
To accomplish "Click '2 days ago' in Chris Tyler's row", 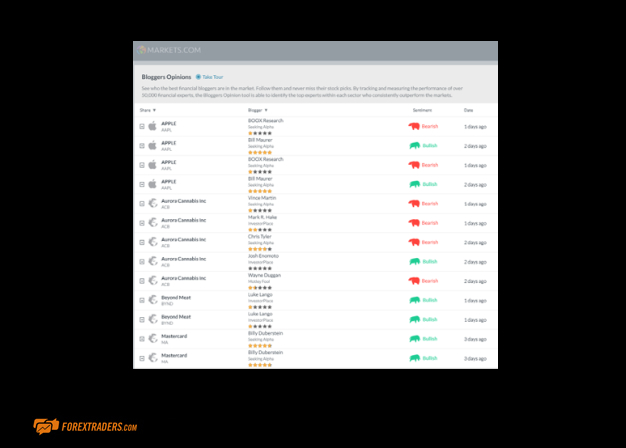I will (475, 243).
